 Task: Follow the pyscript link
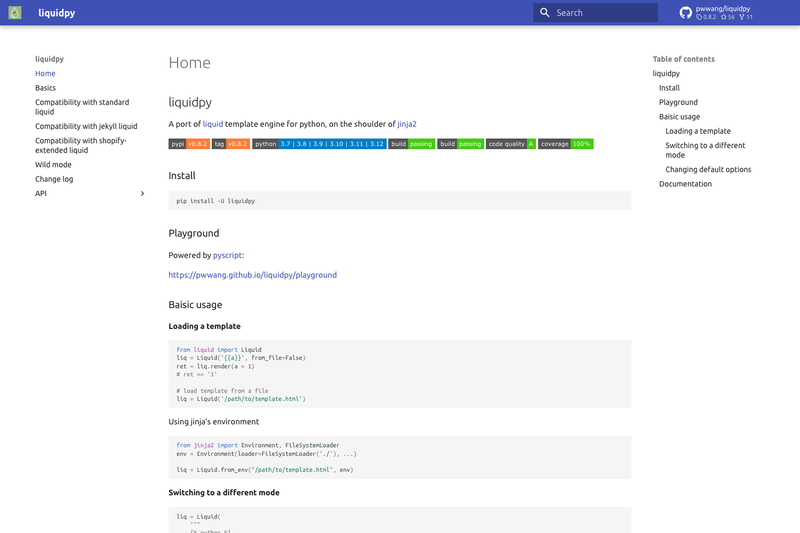(227, 255)
